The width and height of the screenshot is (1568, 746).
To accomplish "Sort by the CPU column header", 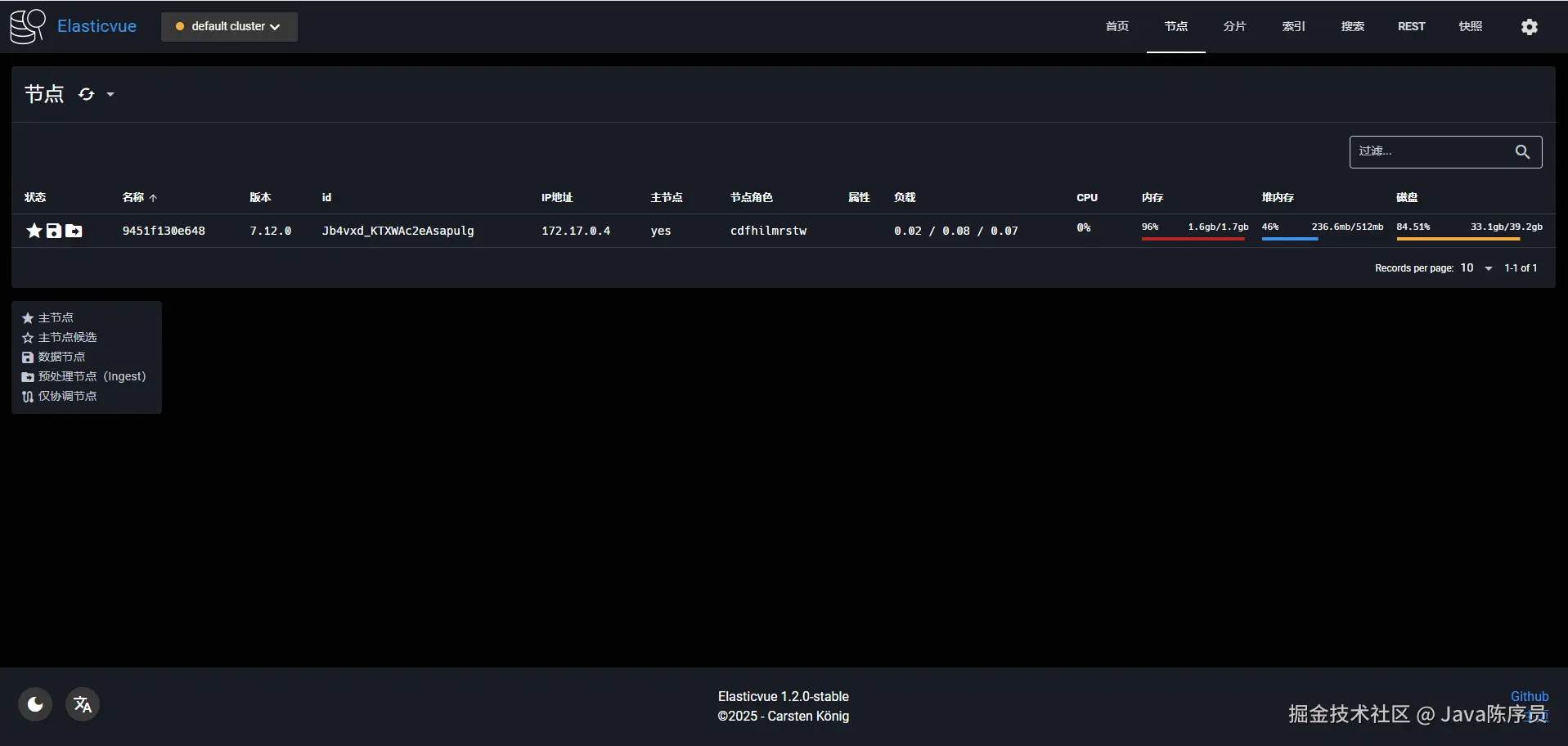I will click(1087, 198).
